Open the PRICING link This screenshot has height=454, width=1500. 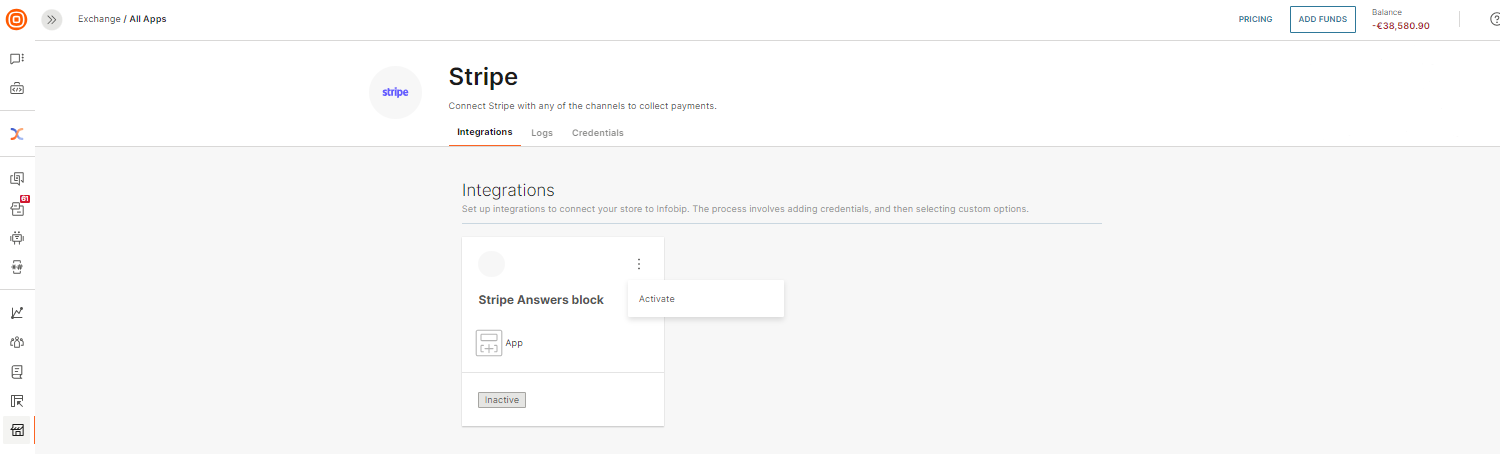[1255, 19]
